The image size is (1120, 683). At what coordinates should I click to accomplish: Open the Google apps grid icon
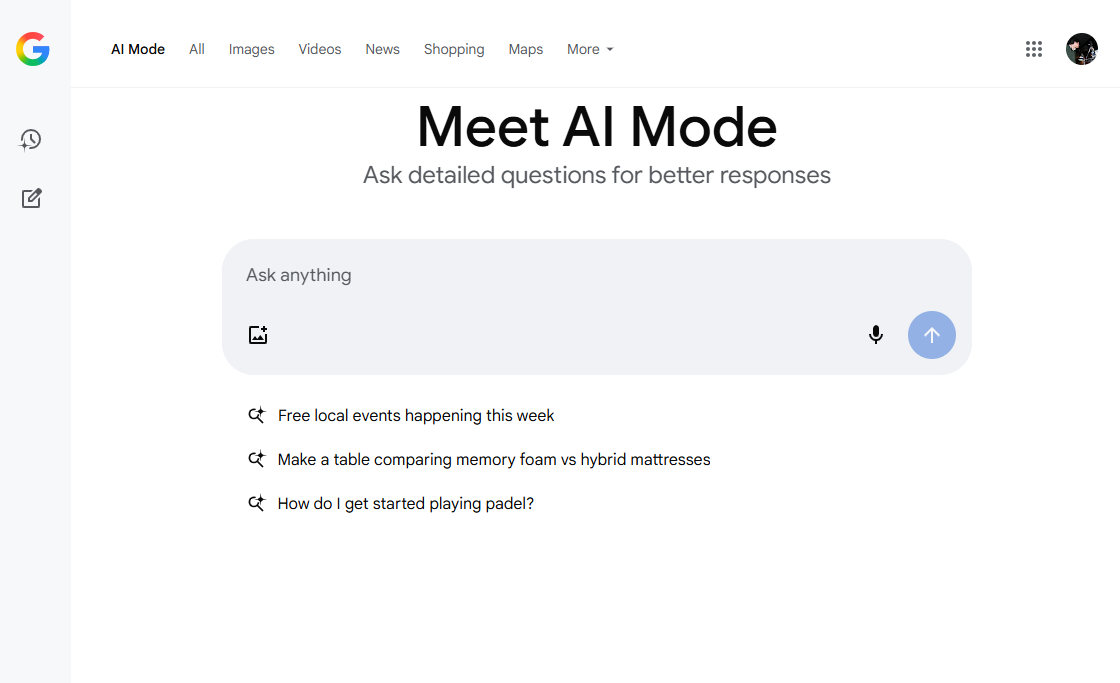click(x=1034, y=49)
